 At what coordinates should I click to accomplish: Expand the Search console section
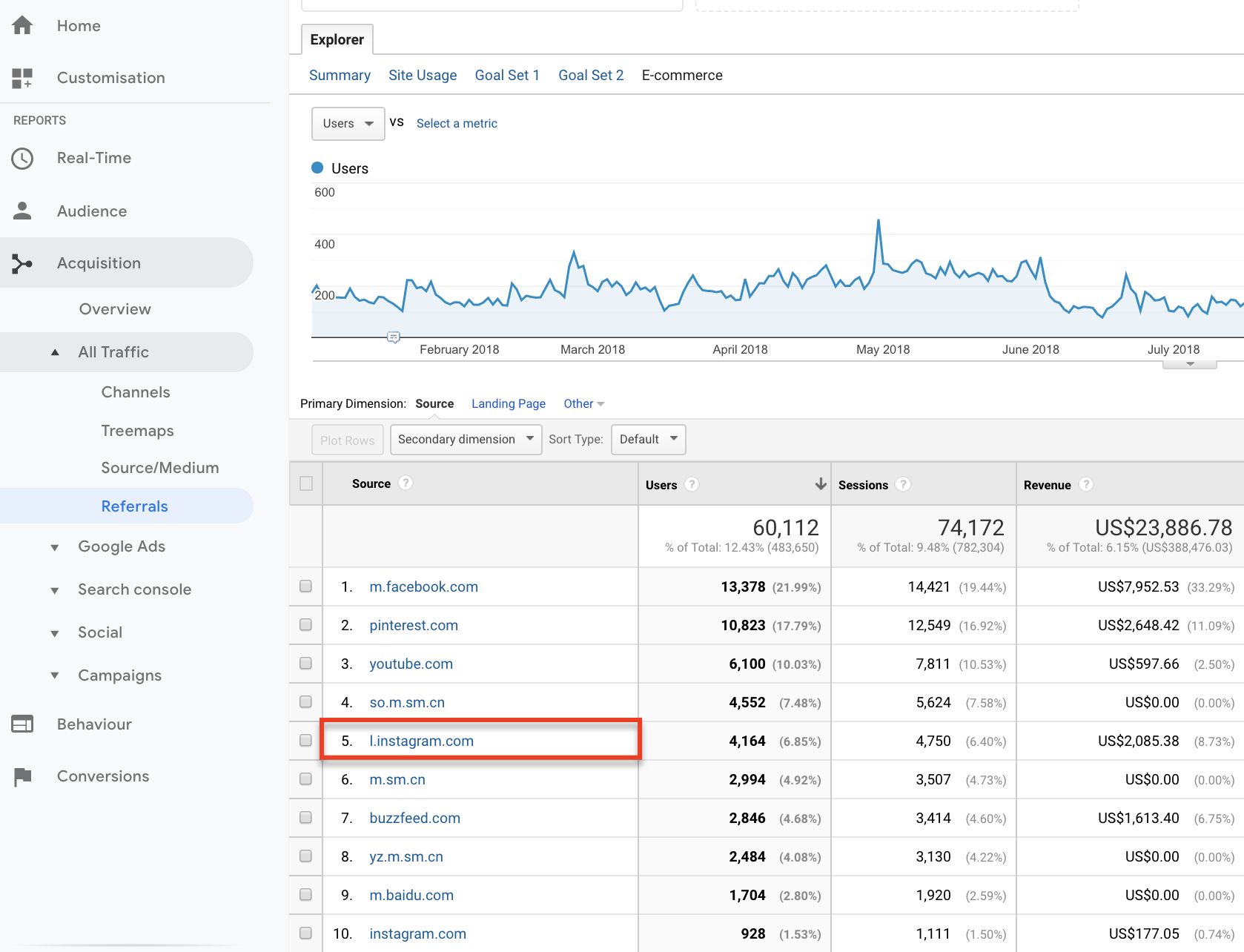[x=55, y=590]
